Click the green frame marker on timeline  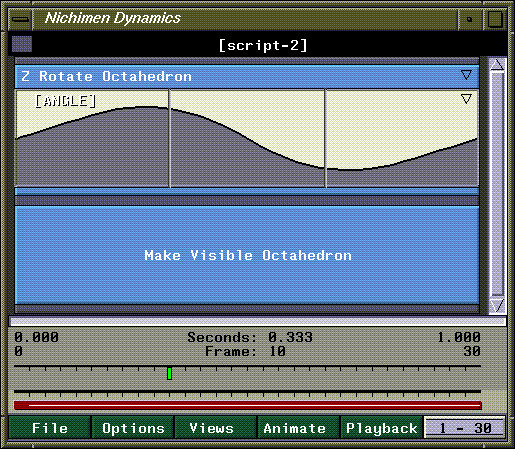[169, 373]
